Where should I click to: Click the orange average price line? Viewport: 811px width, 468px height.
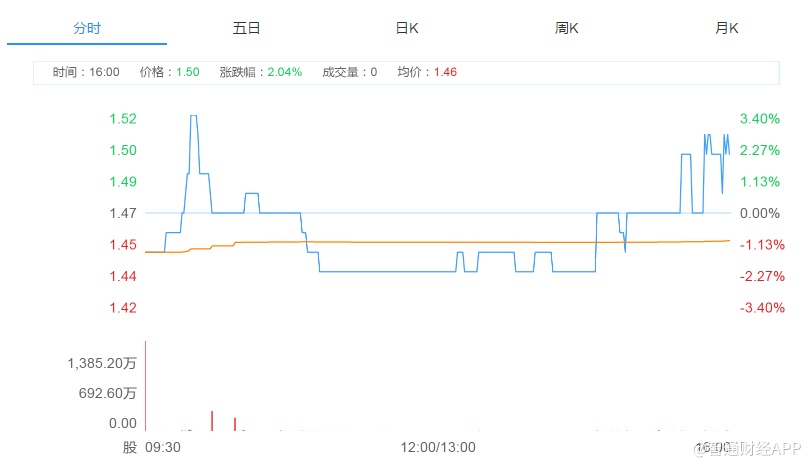coord(450,242)
